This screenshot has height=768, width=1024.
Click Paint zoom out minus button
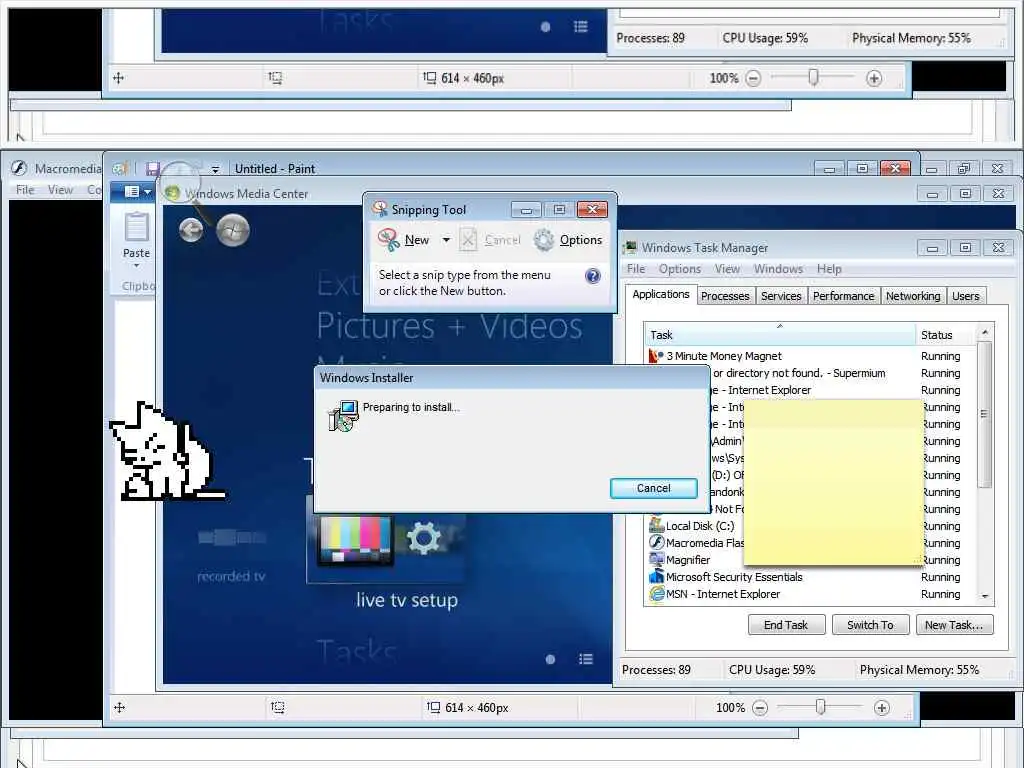tap(760, 708)
